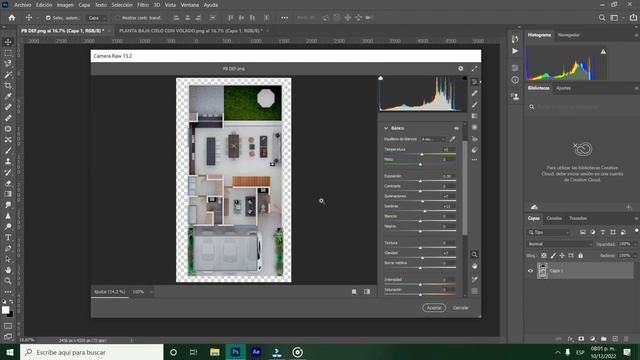
Task: Toggle Camera Raw full screen mode
Action: coord(474,69)
